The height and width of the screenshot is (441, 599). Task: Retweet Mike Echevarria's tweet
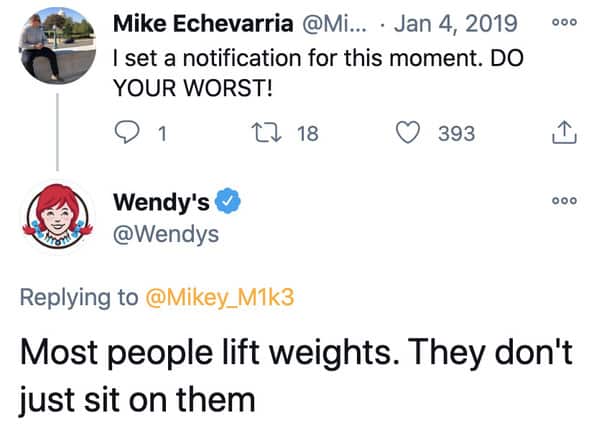tap(268, 133)
